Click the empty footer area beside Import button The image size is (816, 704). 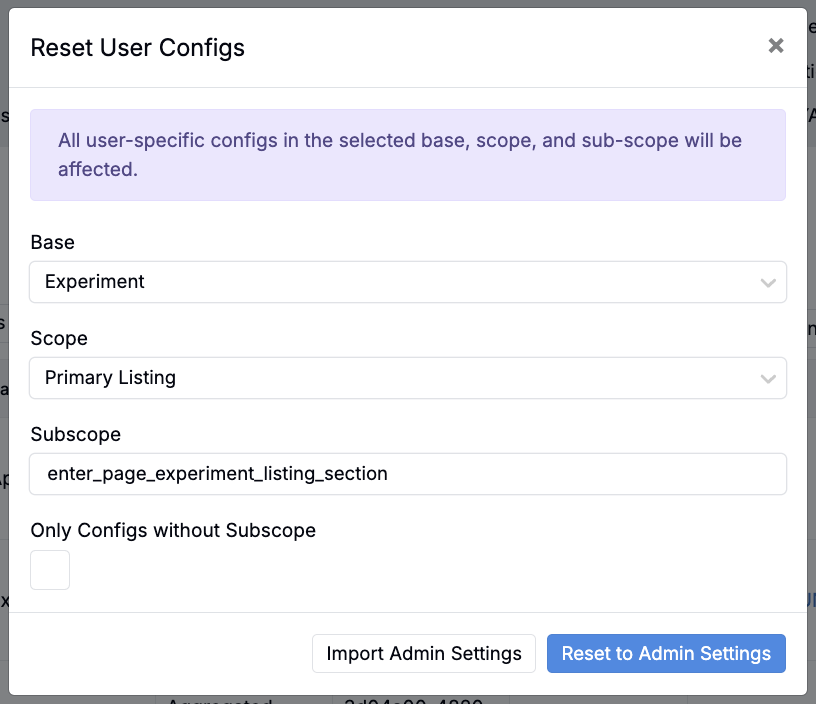(160, 653)
